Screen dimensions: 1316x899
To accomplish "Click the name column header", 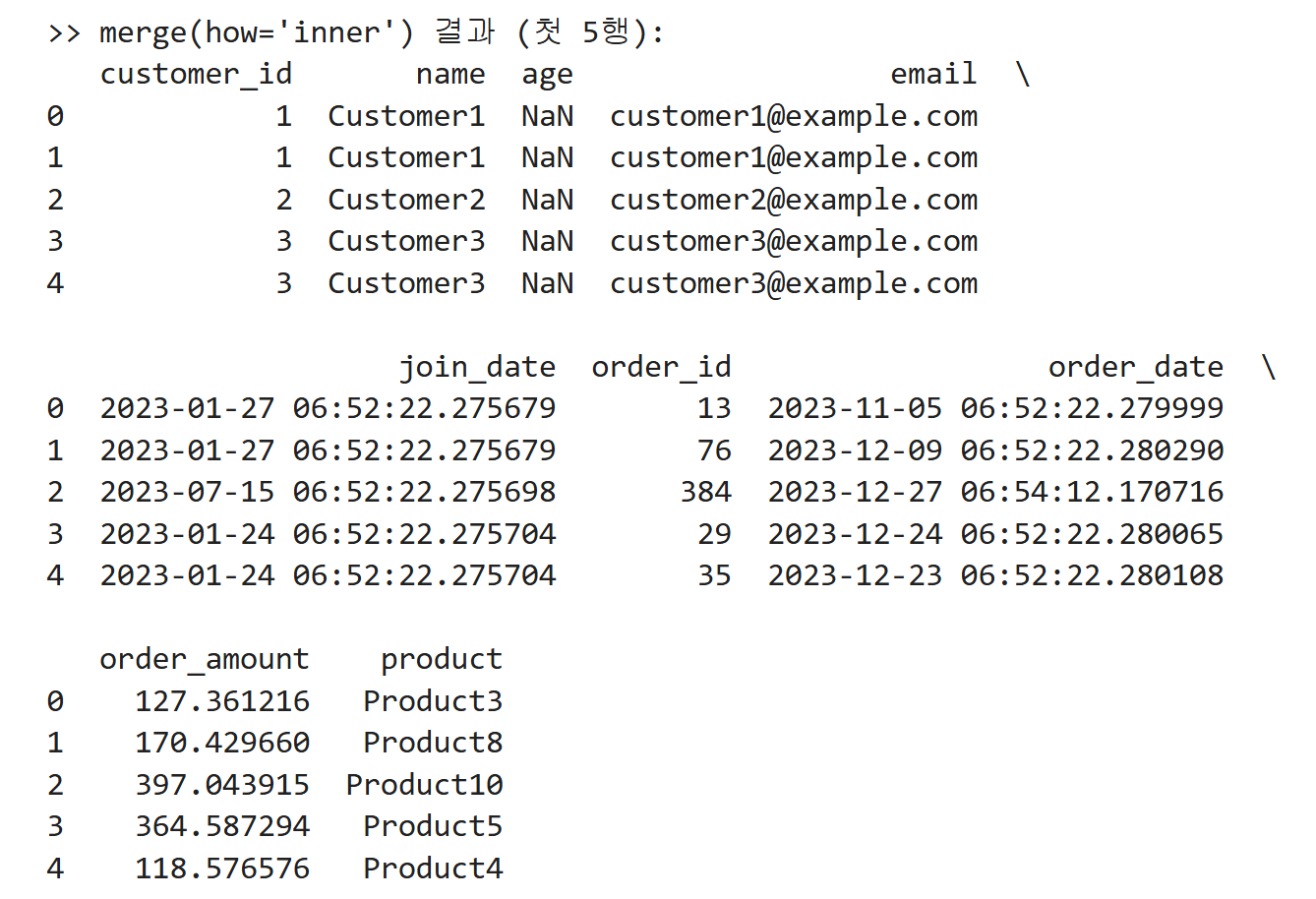I will pos(450,75).
